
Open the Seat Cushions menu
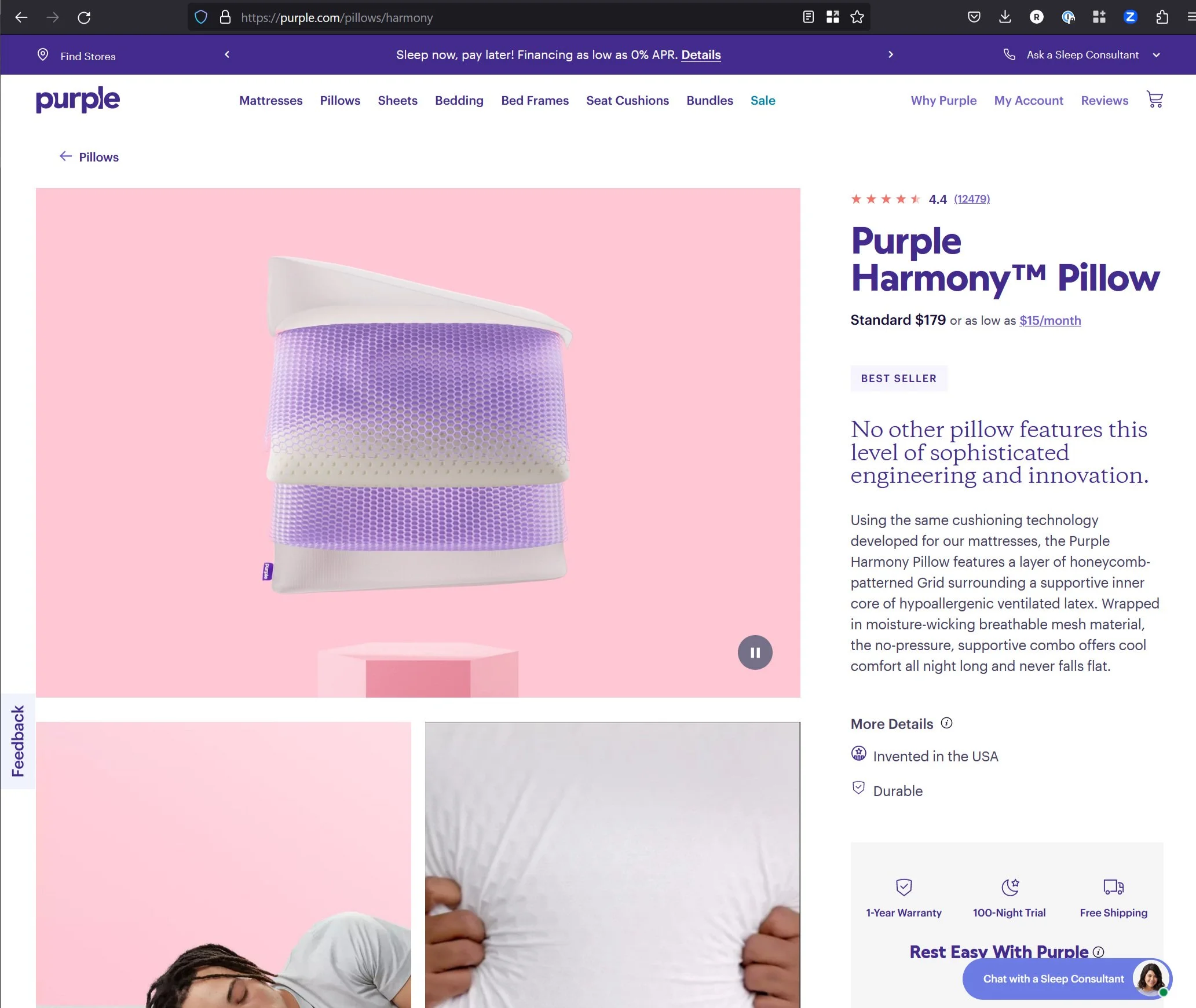coord(627,101)
